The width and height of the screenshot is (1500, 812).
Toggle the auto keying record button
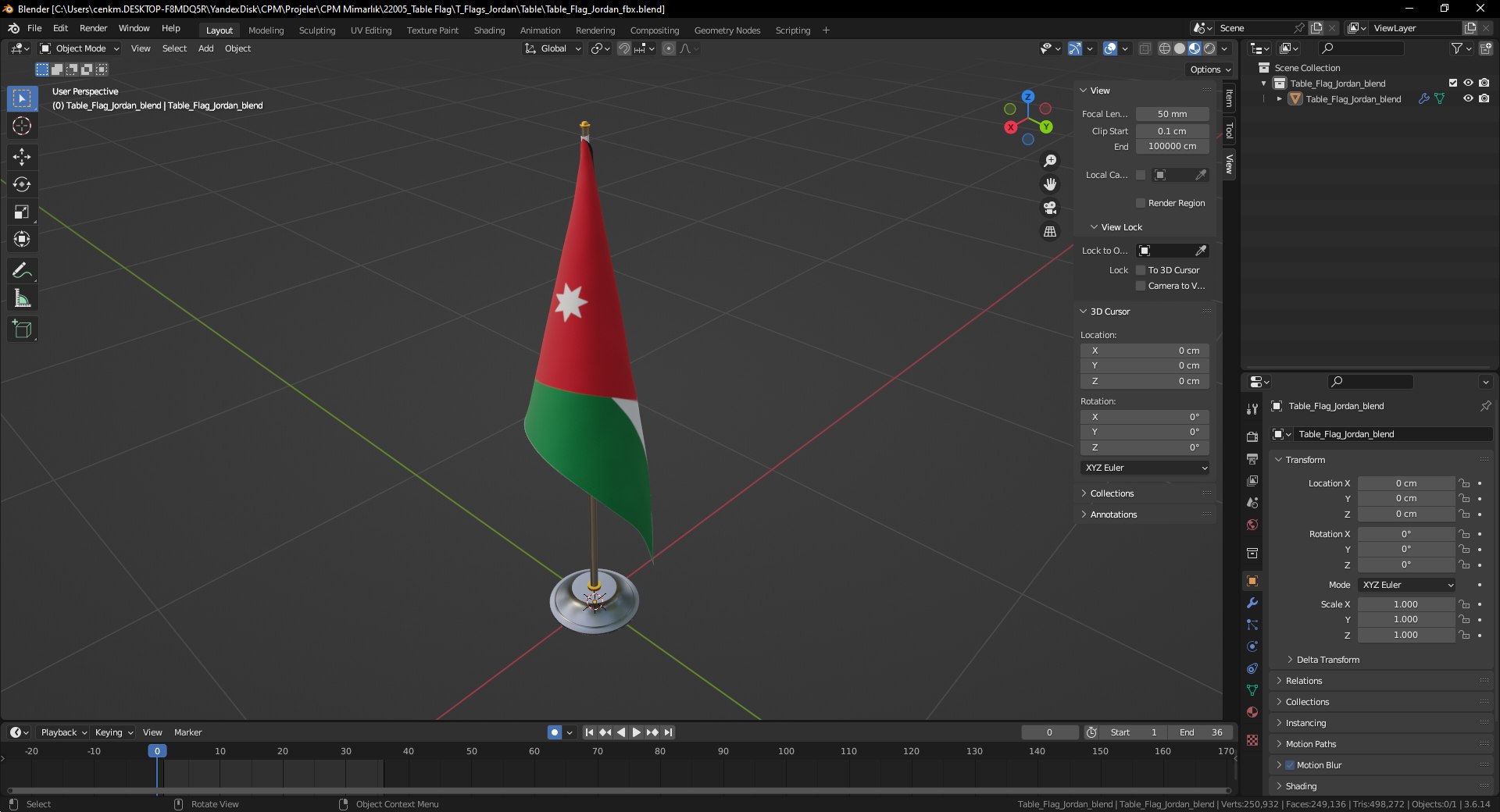(x=555, y=732)
